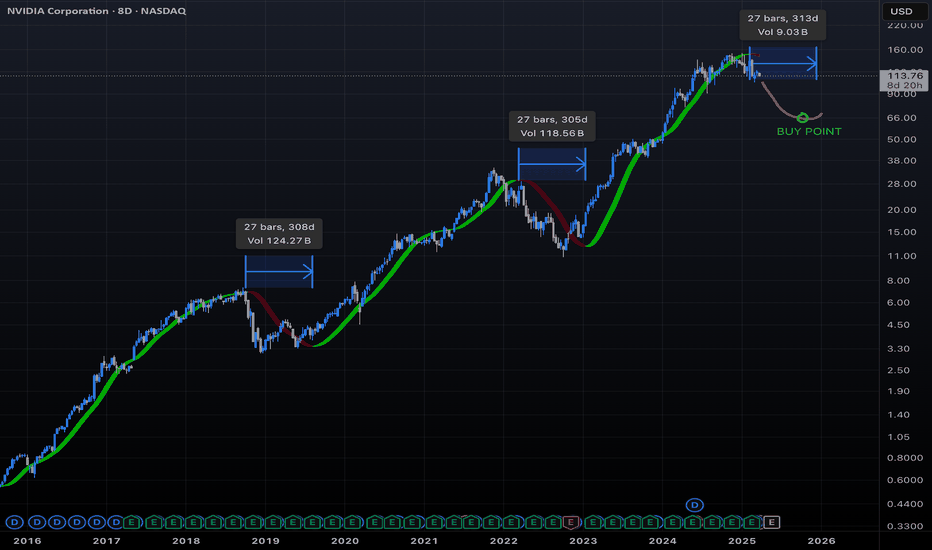This screenshot has width=932, height=550.
Task: Click the 1.40 price axis label
Action: click(x=898, y=415)
